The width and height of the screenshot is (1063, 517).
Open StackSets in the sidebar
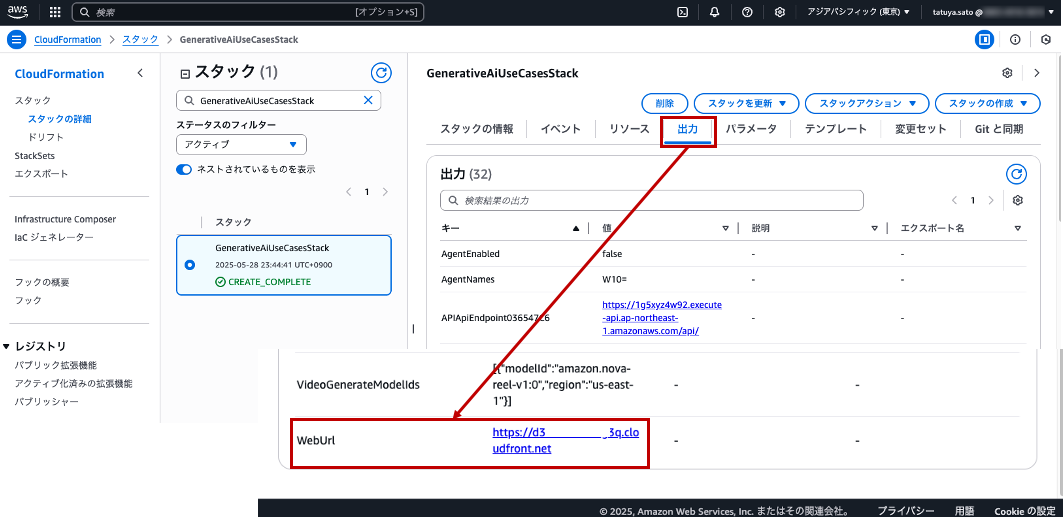pyautogui.click(x=35, y=155)
